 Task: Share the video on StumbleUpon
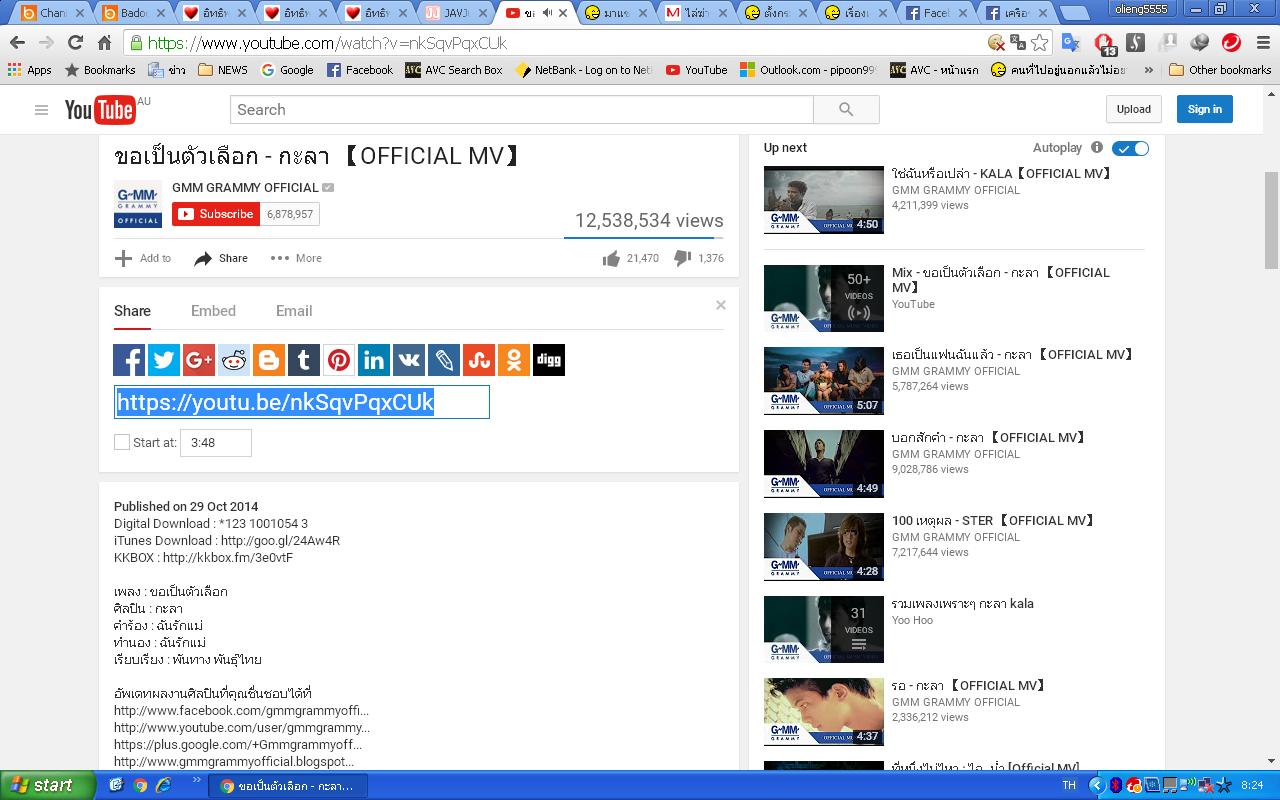479,360
